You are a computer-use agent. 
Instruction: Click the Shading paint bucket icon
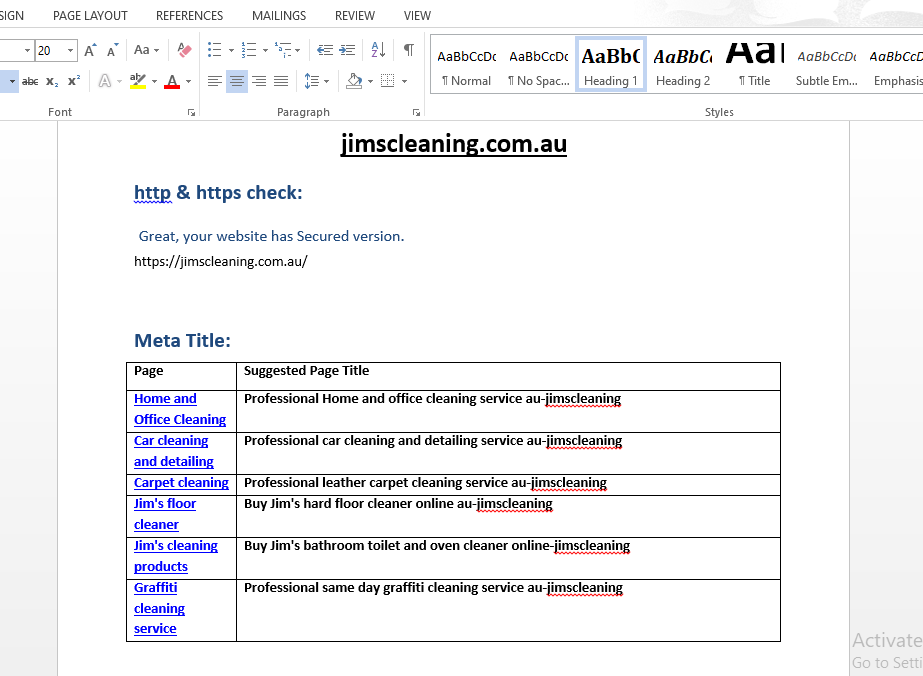pyautogui.click(x=354, y=81)
